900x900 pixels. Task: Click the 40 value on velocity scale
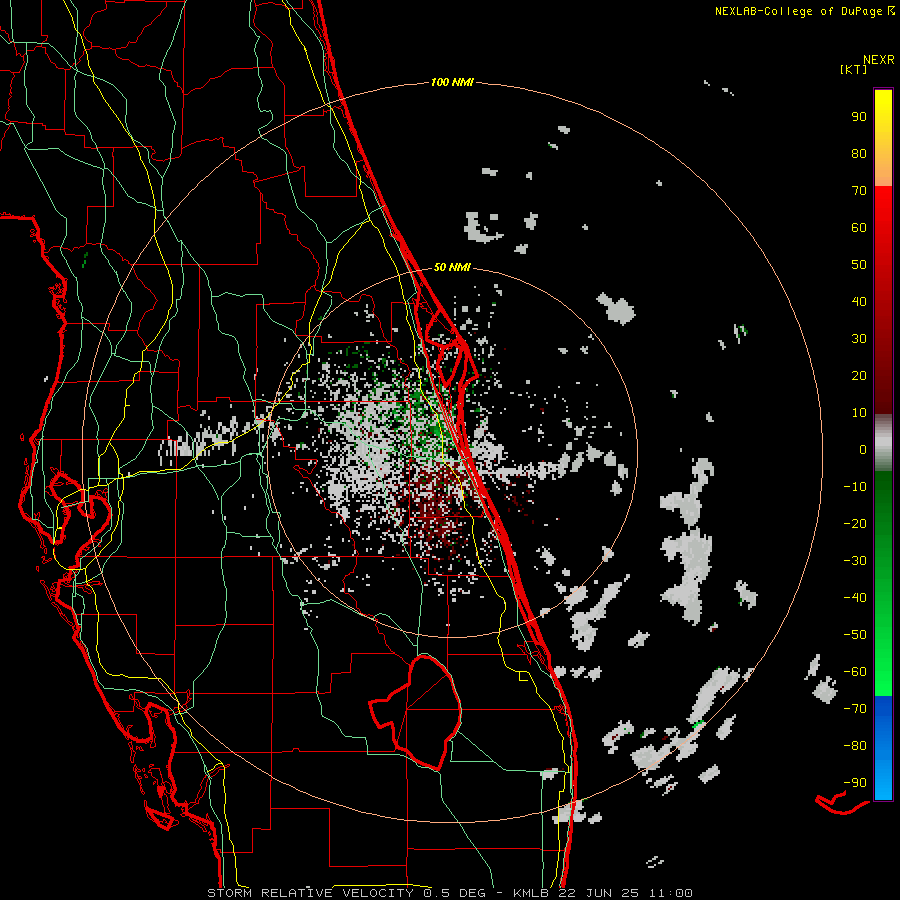859,302
